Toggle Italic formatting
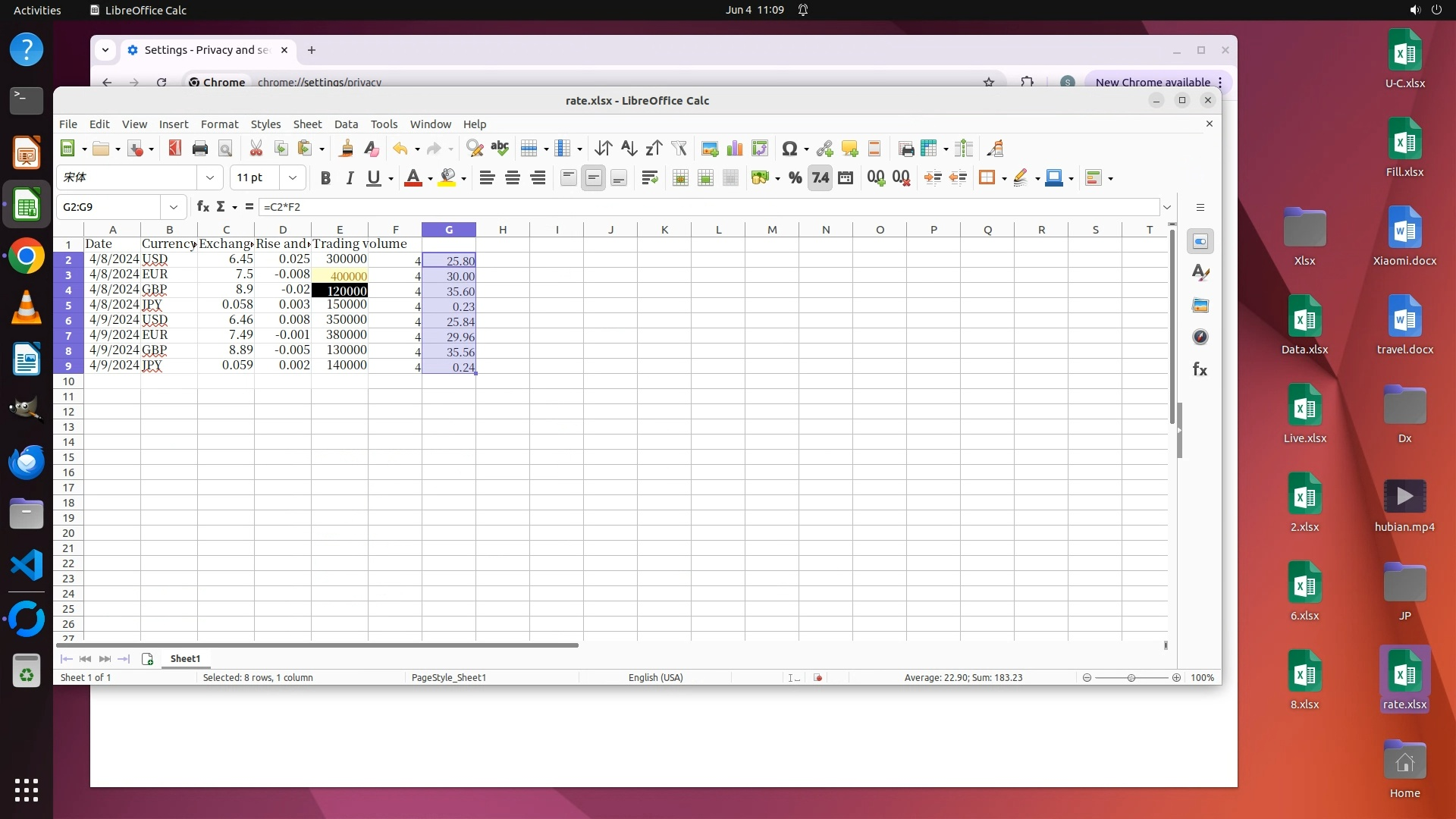The image size is (1456, 819). [350, 177]
